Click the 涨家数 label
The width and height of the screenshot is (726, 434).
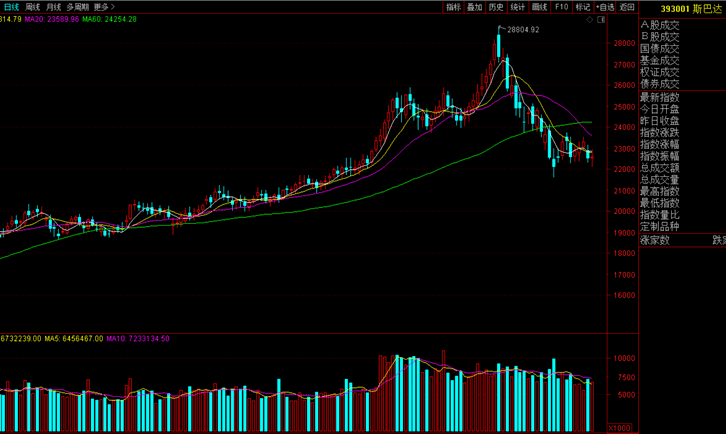[655, 240]
